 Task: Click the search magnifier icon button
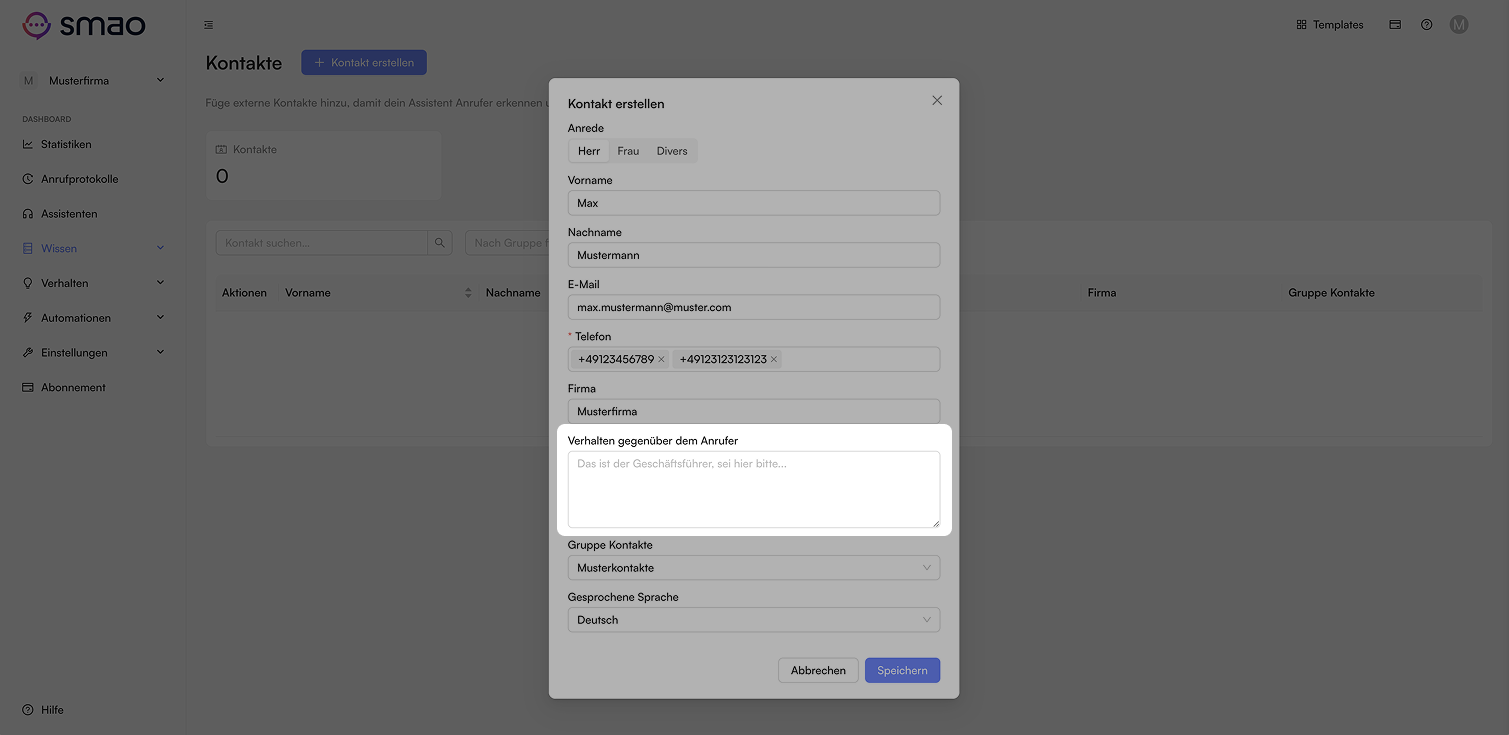coord(440,243)
